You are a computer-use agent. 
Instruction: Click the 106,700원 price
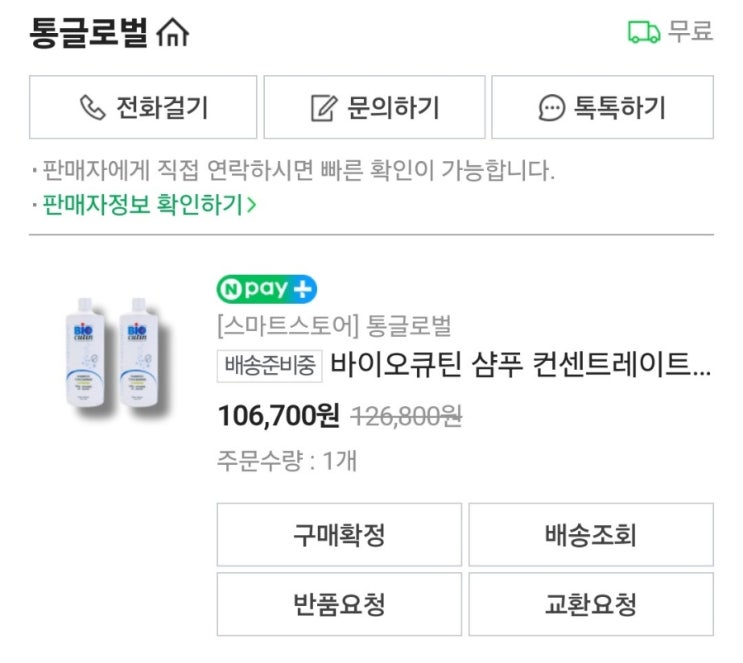278,415
